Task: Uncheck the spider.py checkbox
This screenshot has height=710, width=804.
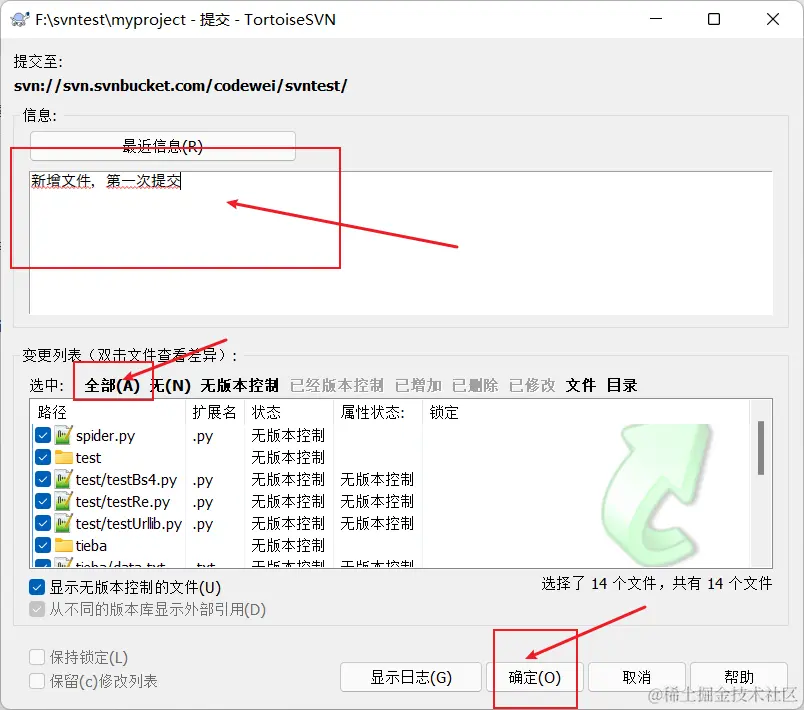Action: pyautogui.click(x=43, y=435)
